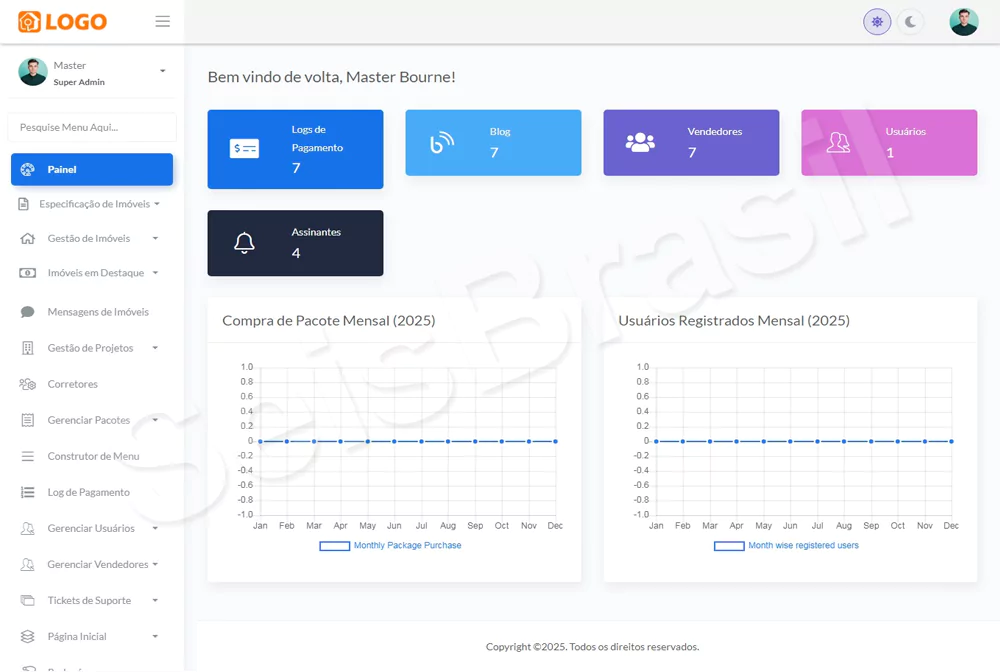The image size is (1000, 672).
Task: Toggle Month wise registered users legend swatch
Action: tap(729, 546)
